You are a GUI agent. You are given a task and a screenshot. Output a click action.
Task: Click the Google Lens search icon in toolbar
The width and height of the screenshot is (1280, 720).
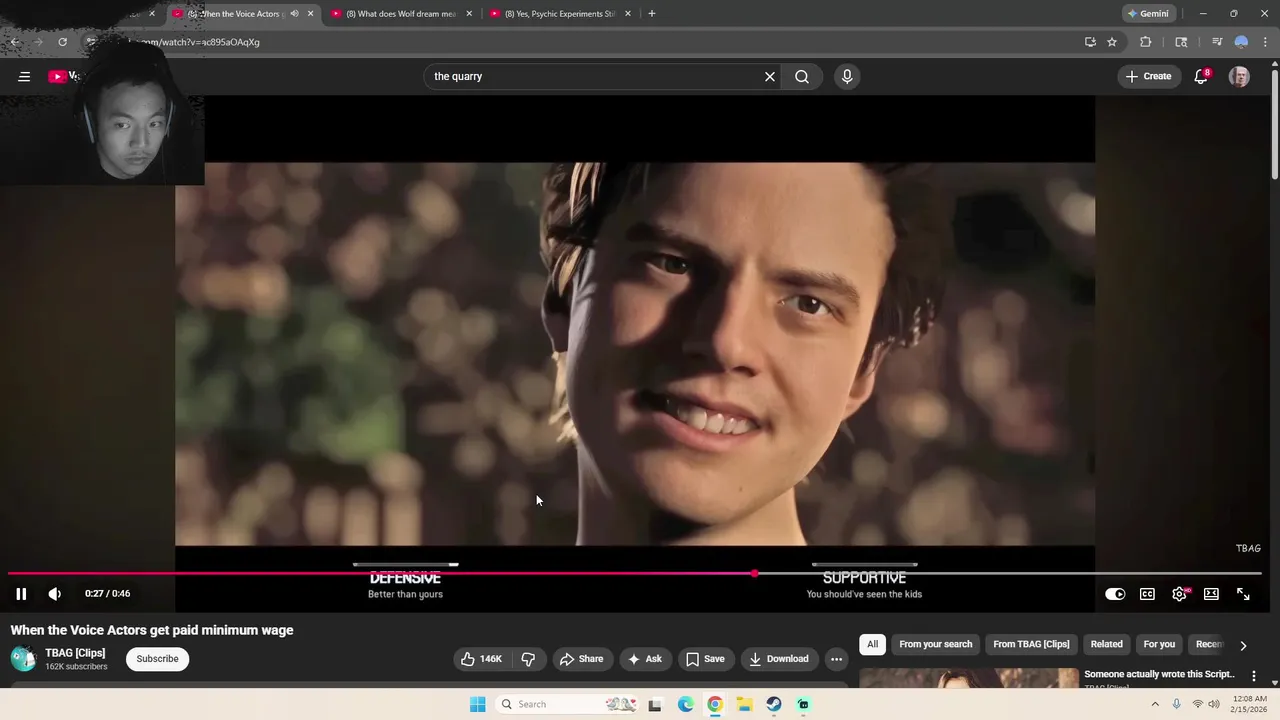[x=1181, y=42]
